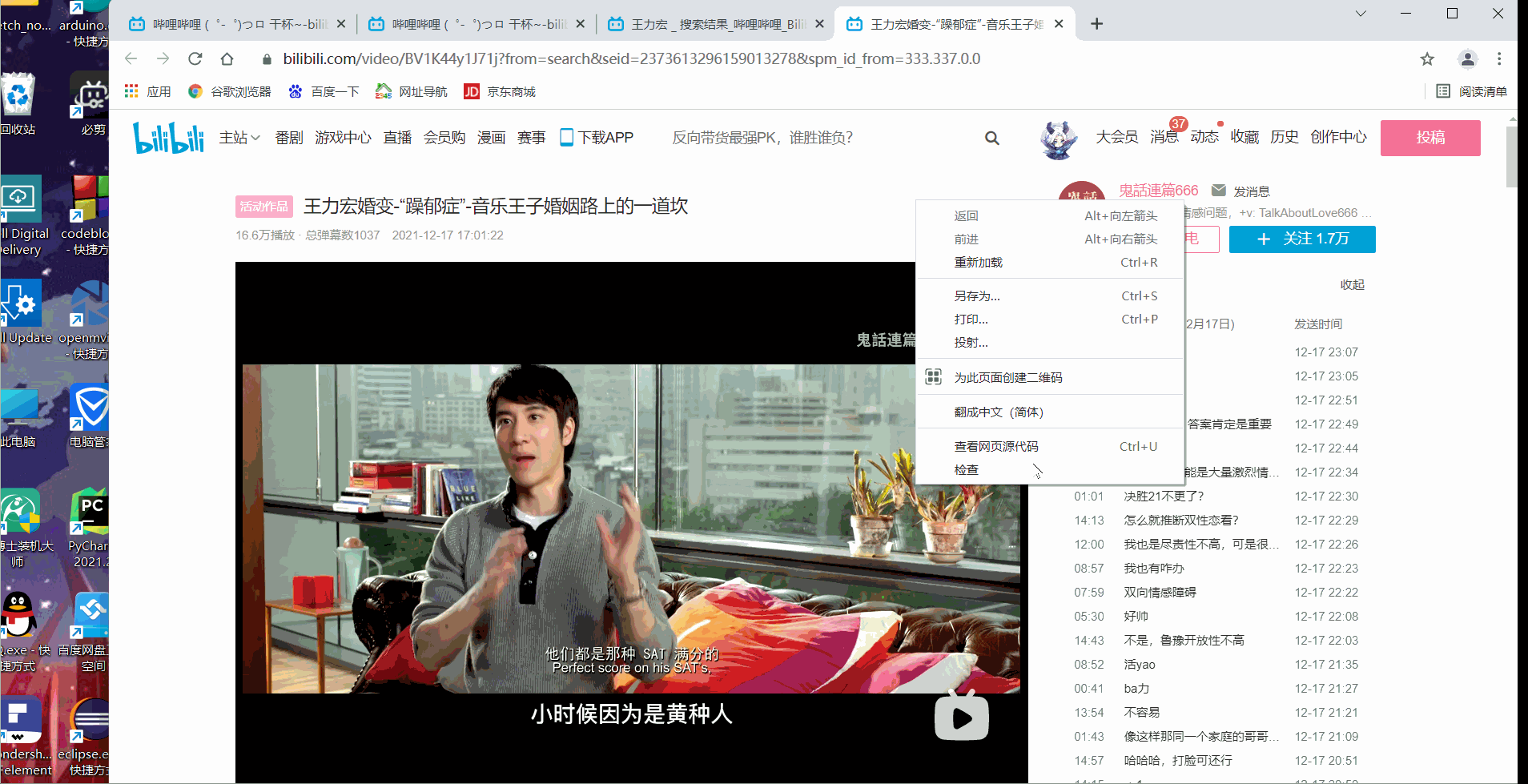Screen dimensions: 1528x784
Task: Open the 此电脑 desktop icon
Action: tap(19, 416)
